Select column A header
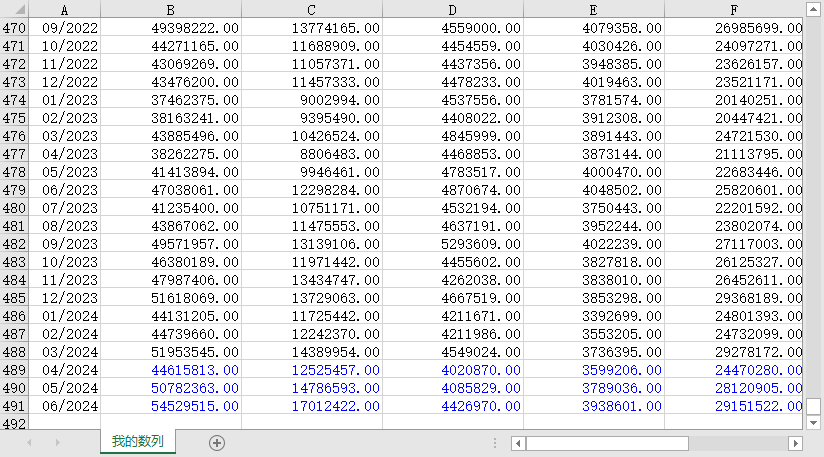 point(64,9)
